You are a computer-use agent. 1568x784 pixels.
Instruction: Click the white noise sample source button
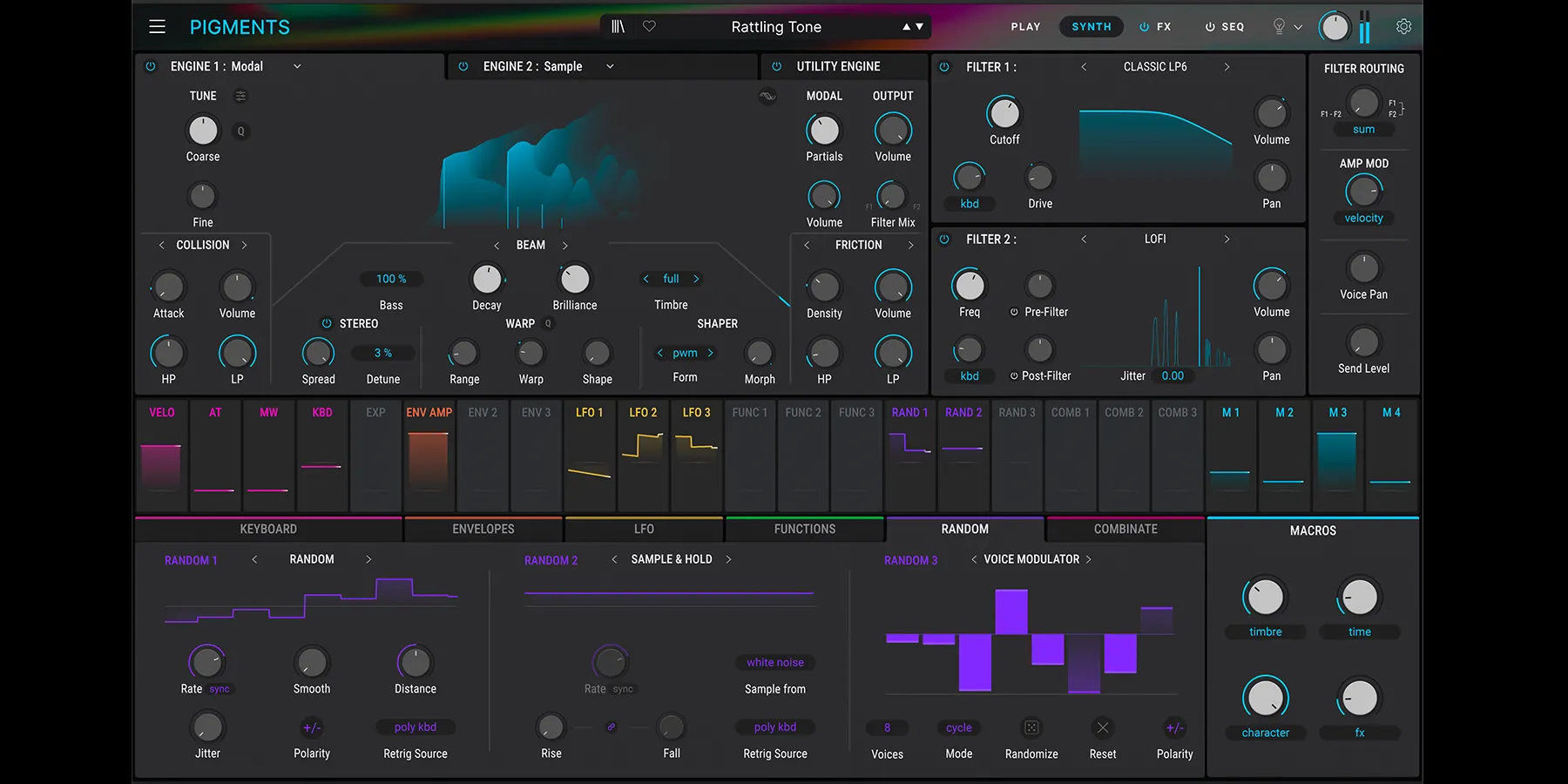point(774,662)
